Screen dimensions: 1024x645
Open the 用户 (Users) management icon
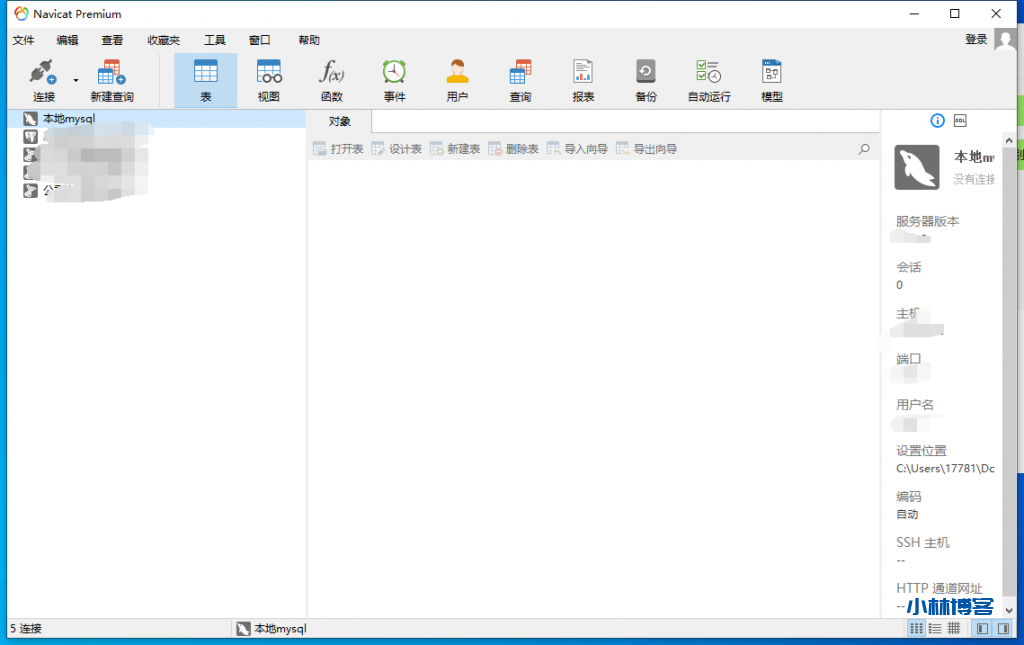457,80
